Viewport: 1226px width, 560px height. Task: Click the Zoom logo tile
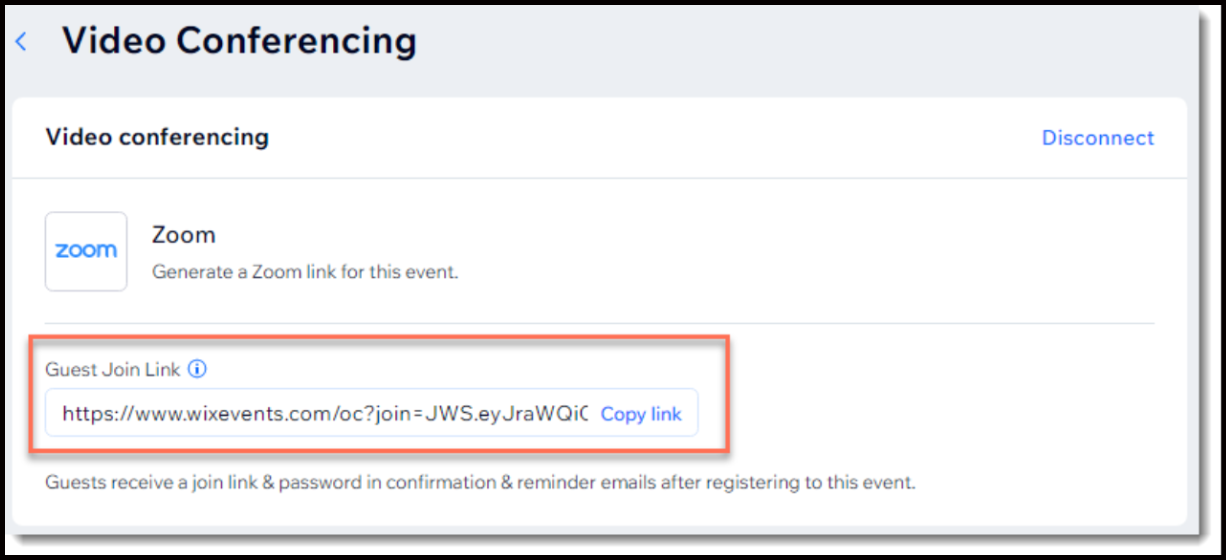coord(86,251)
